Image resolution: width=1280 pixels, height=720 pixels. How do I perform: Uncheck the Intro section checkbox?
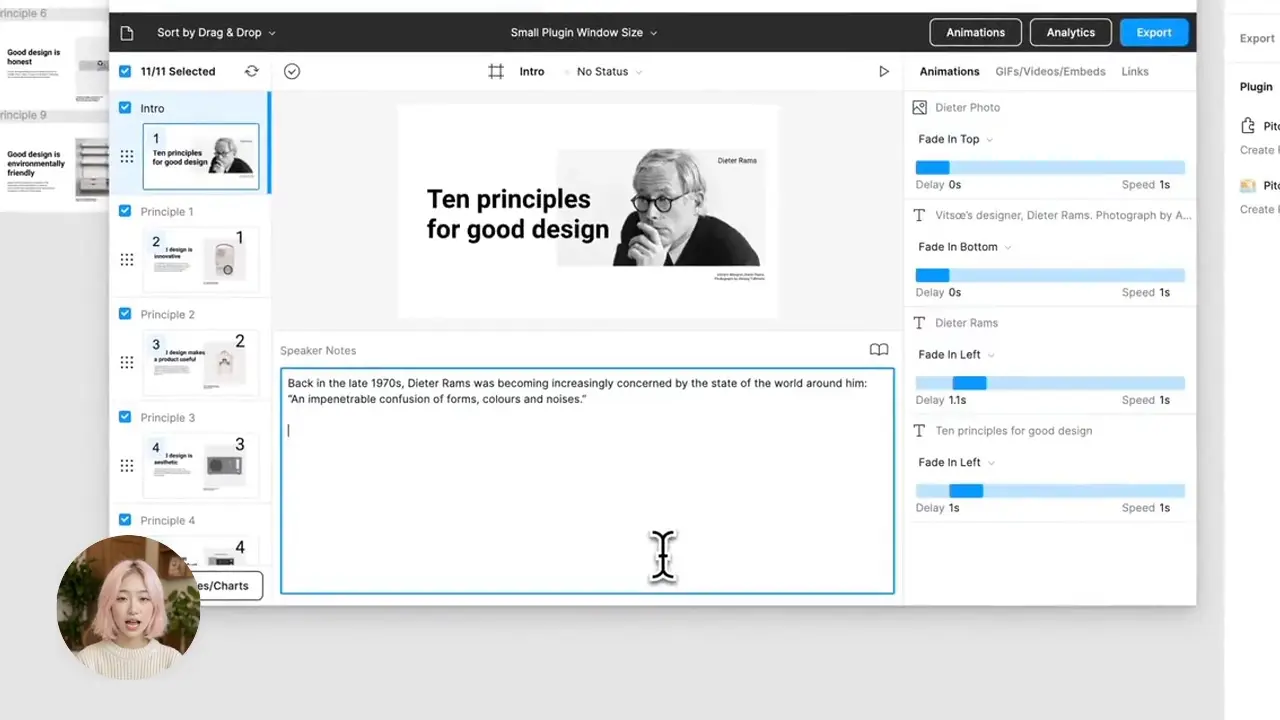click(x=124, y=108)
